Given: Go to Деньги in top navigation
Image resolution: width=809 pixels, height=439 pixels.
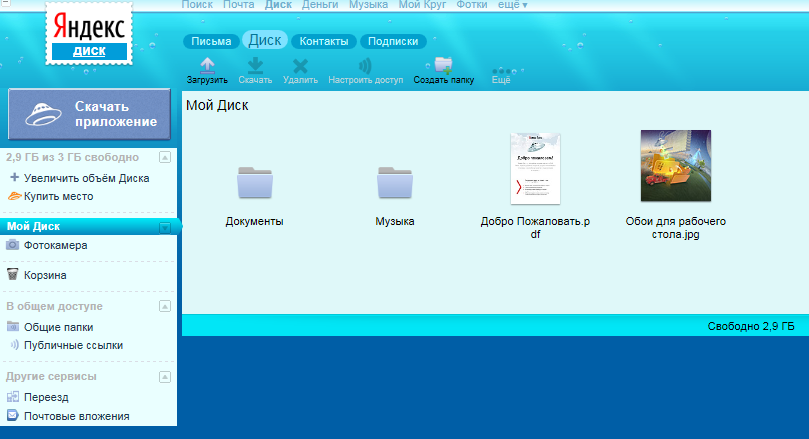Looking at the screenshot, I should tap(320, 5).
